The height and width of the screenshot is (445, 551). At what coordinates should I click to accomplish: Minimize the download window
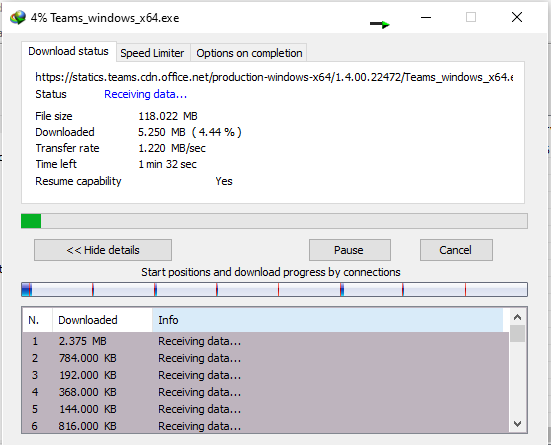tap(426, 17)
